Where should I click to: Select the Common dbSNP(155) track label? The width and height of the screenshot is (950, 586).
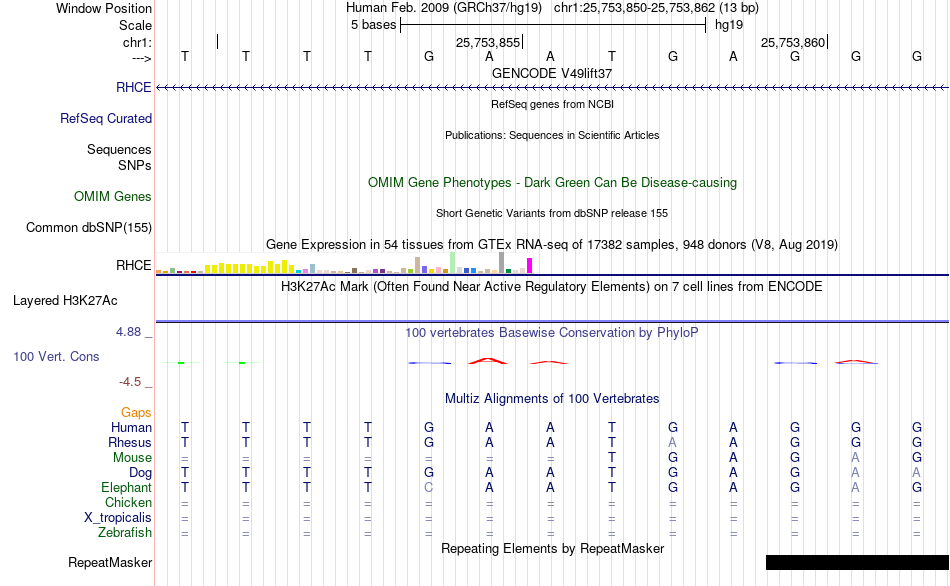88,227
